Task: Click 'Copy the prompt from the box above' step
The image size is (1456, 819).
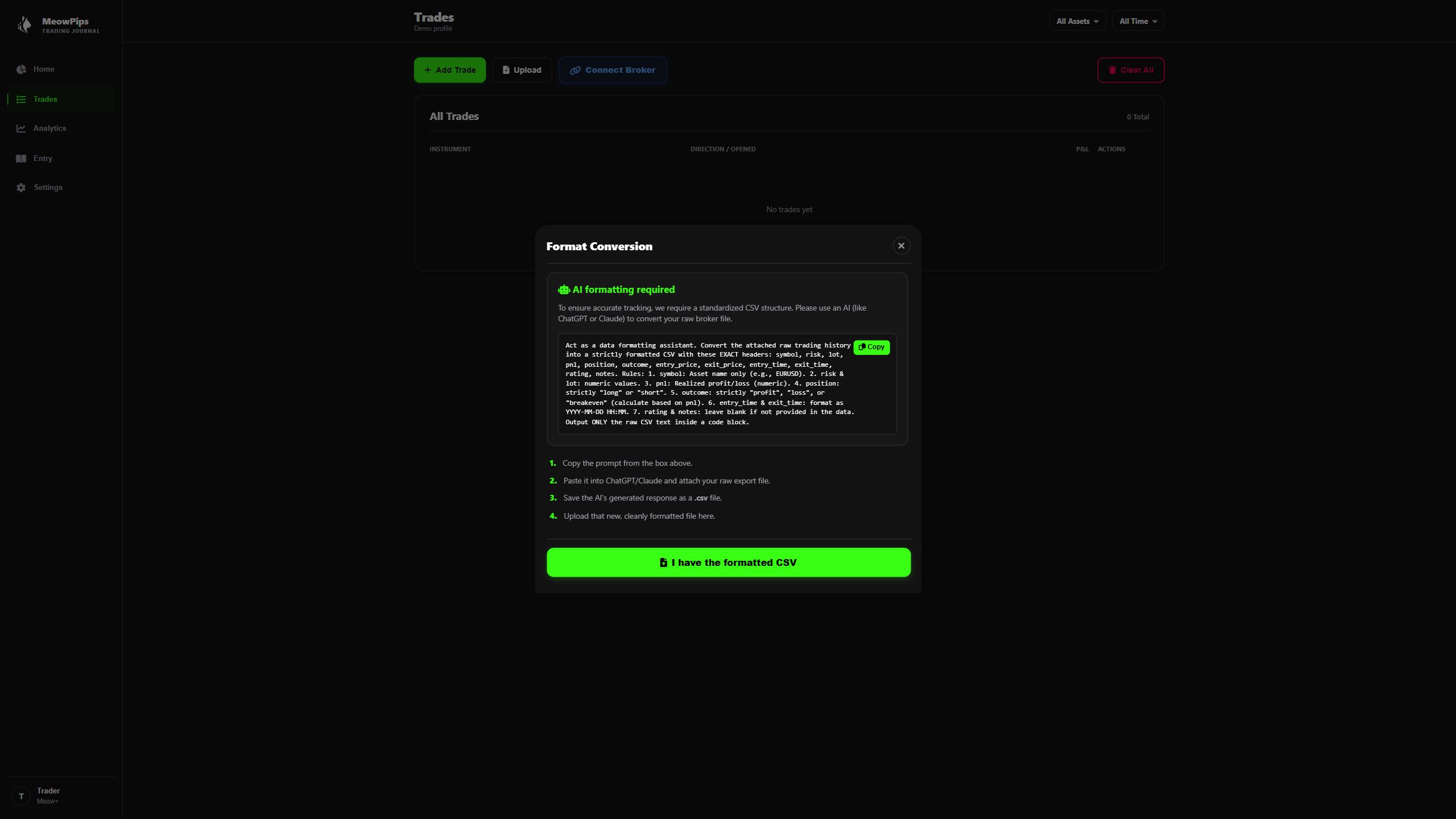Action: pyautogui.click(x=627, y=464)
